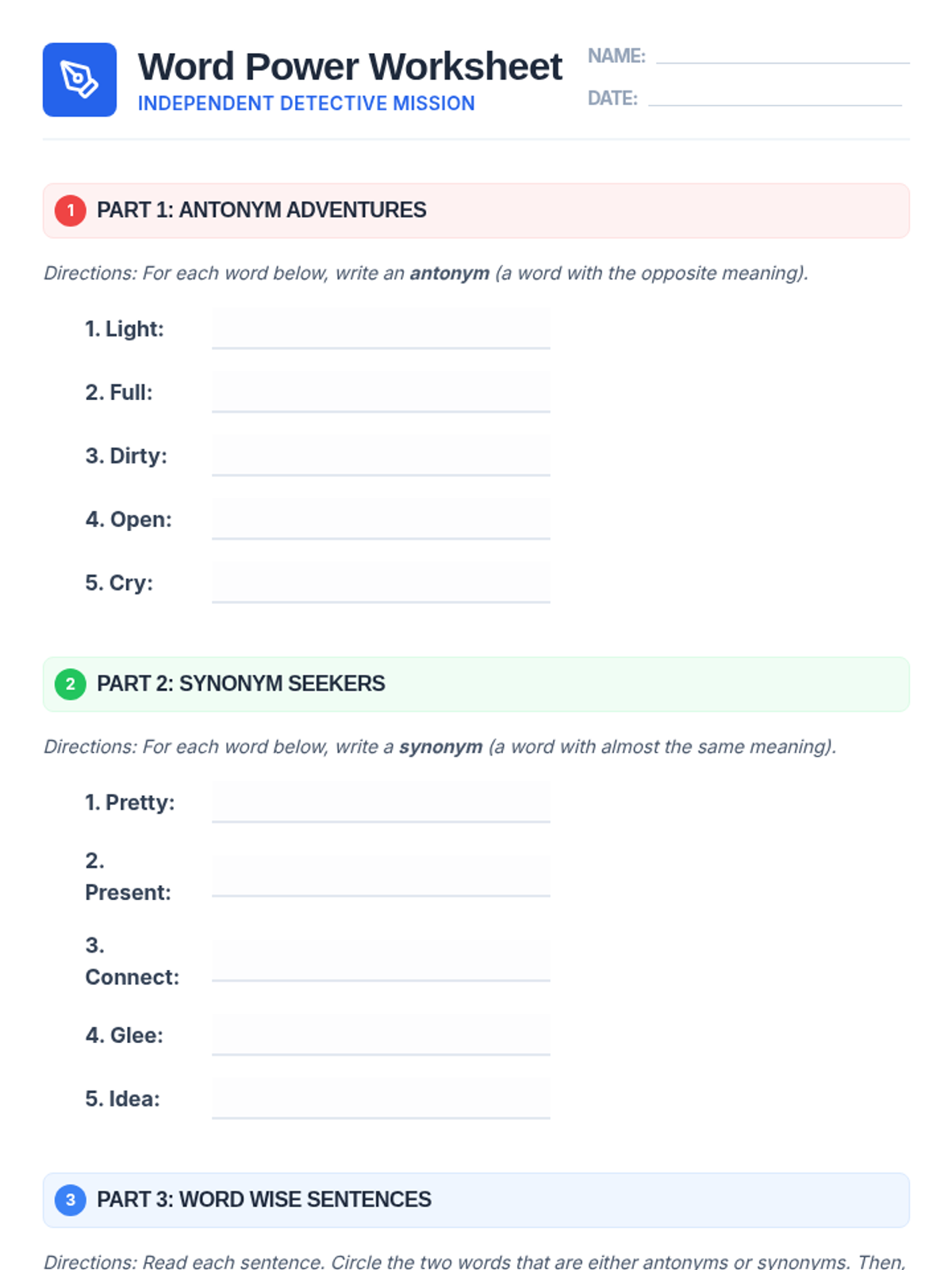This screenshot has width=952, height=1270.
Task: Click the answer field beside Connect
Action: pos(381,960)
